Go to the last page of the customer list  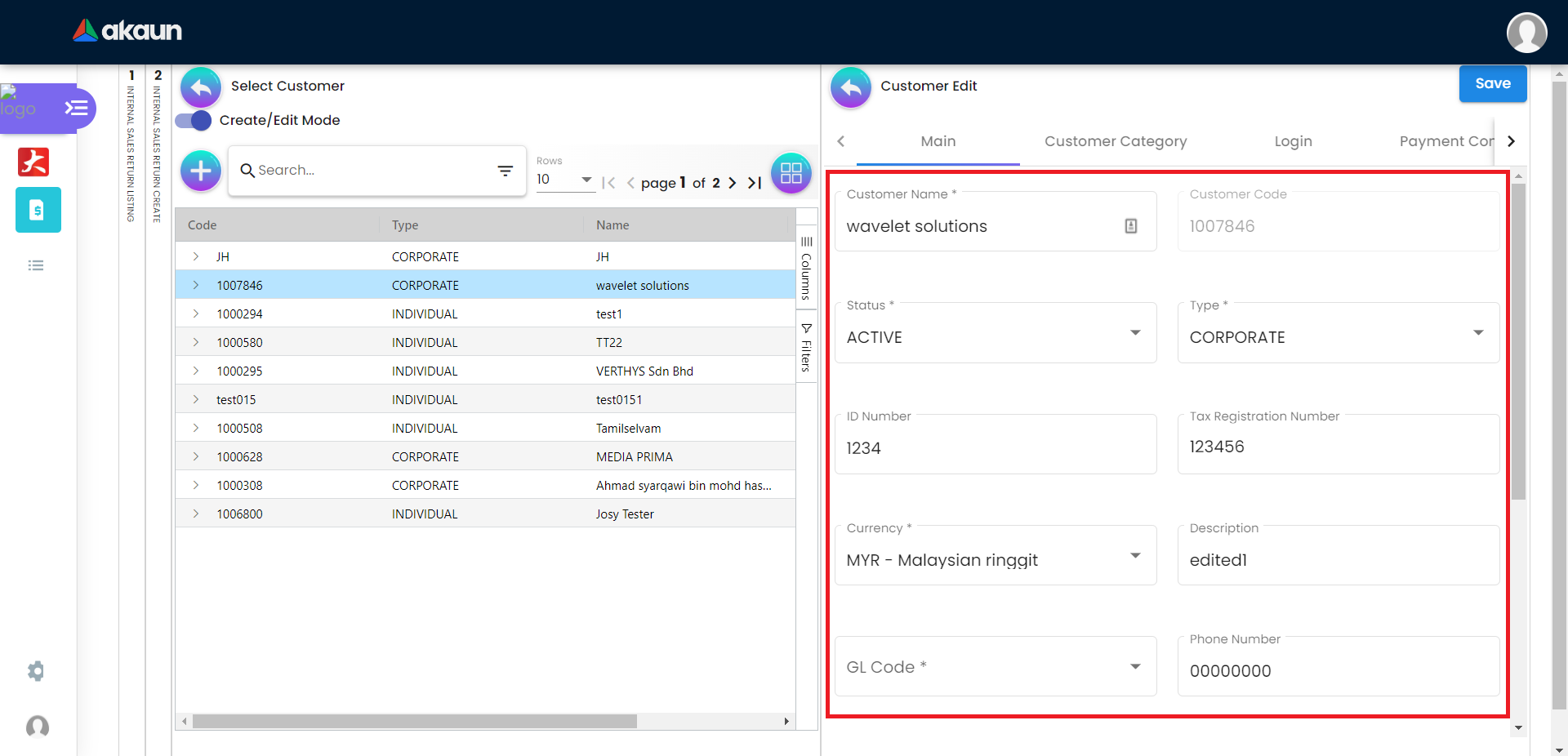click(x=755, y=183)
